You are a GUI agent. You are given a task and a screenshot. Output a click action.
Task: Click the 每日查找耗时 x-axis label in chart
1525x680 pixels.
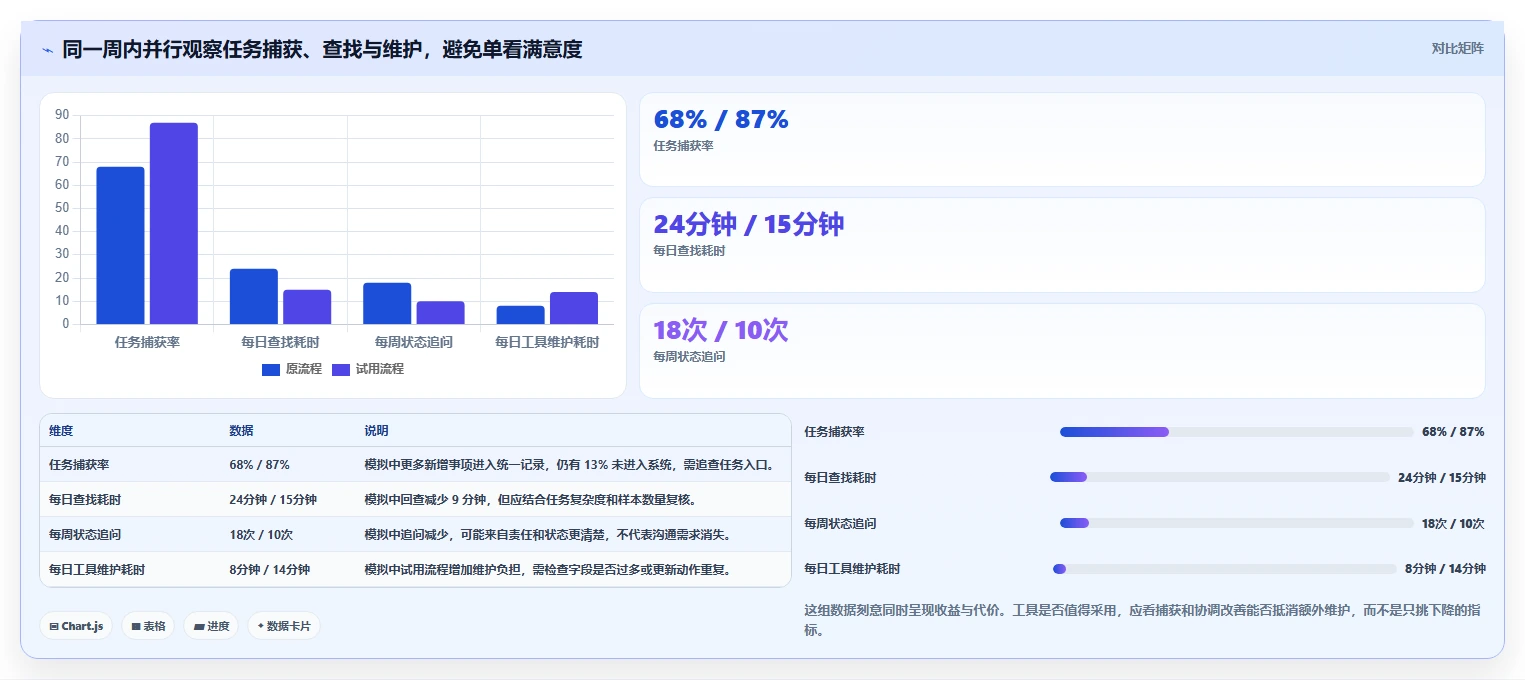pos(280,342)
